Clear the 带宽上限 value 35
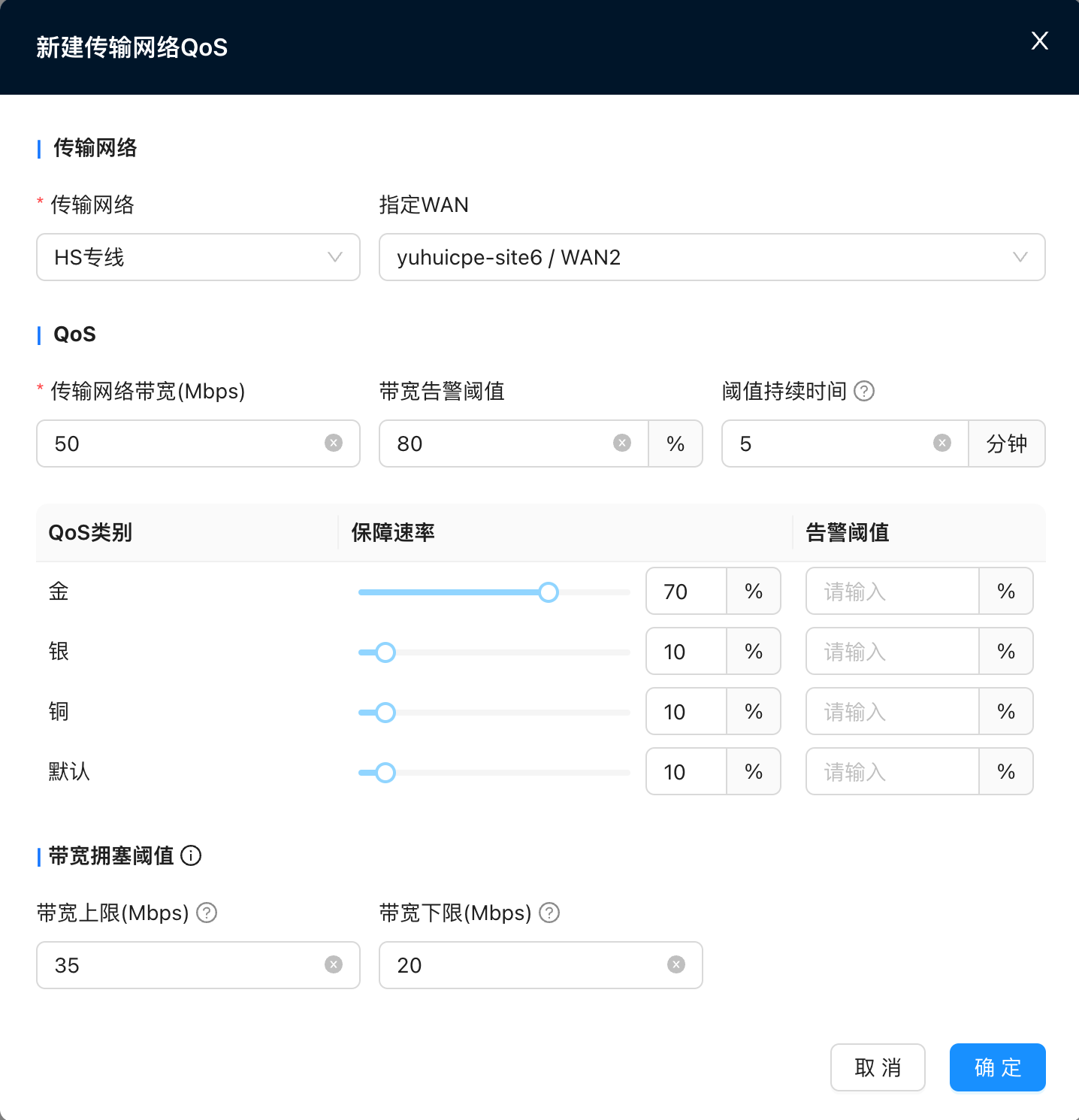The image size is (1079, 1120). click(334, 965)
